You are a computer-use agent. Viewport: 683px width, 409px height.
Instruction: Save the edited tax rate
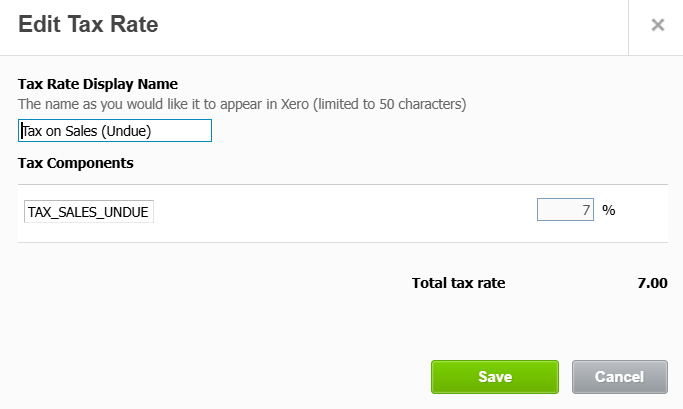[x=494, y=377]
